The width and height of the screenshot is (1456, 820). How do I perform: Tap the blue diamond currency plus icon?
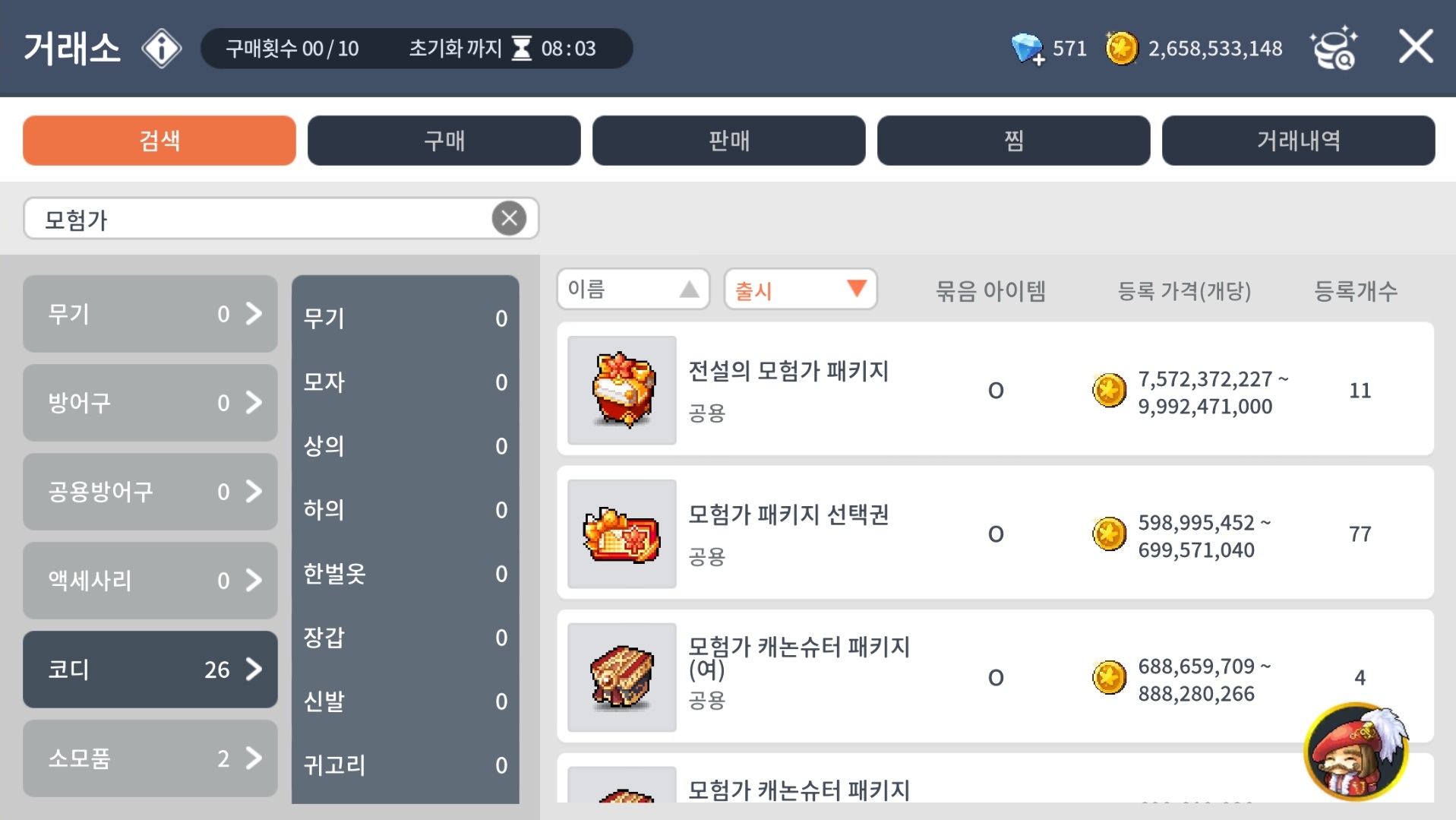pyautogui.click(x=1028, y=49)
